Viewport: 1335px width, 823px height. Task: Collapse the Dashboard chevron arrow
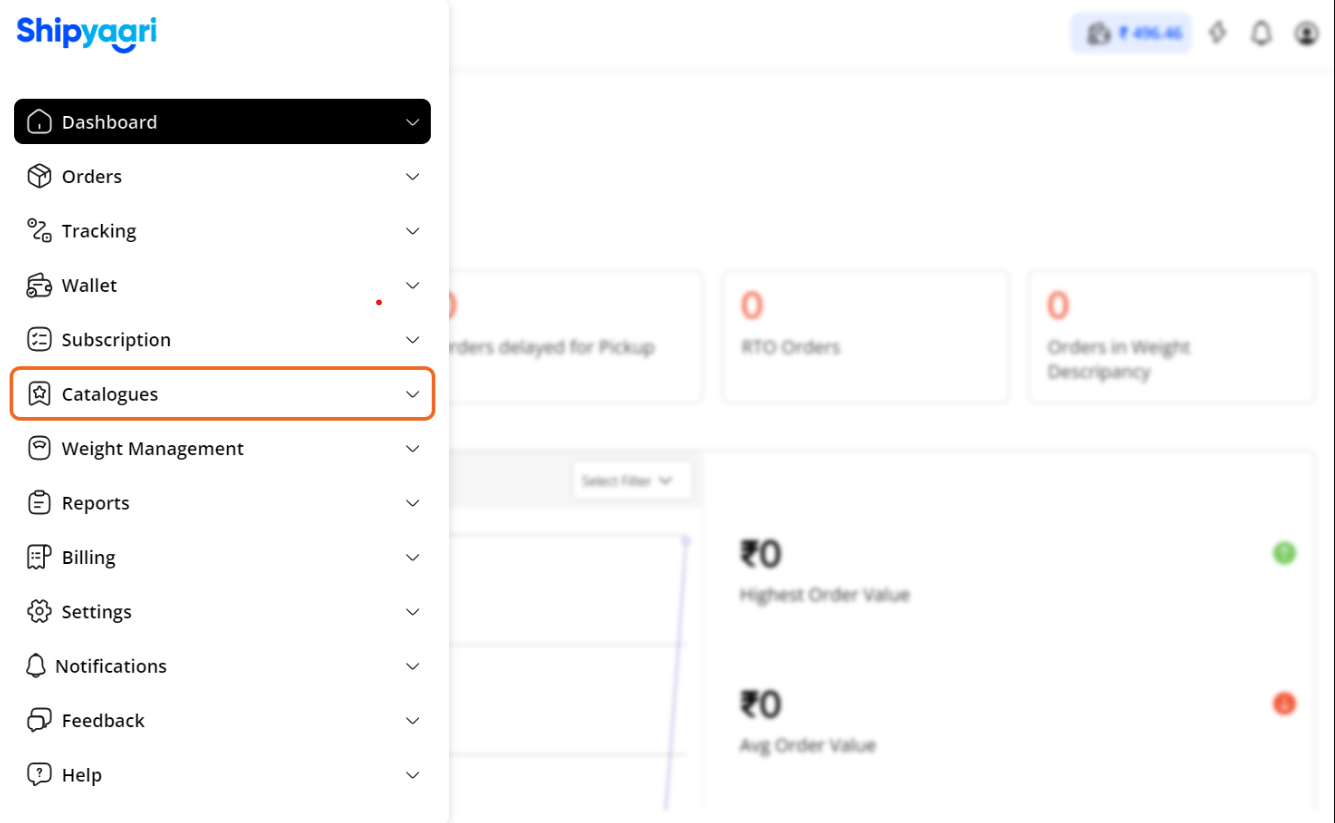tap(412, 122)
